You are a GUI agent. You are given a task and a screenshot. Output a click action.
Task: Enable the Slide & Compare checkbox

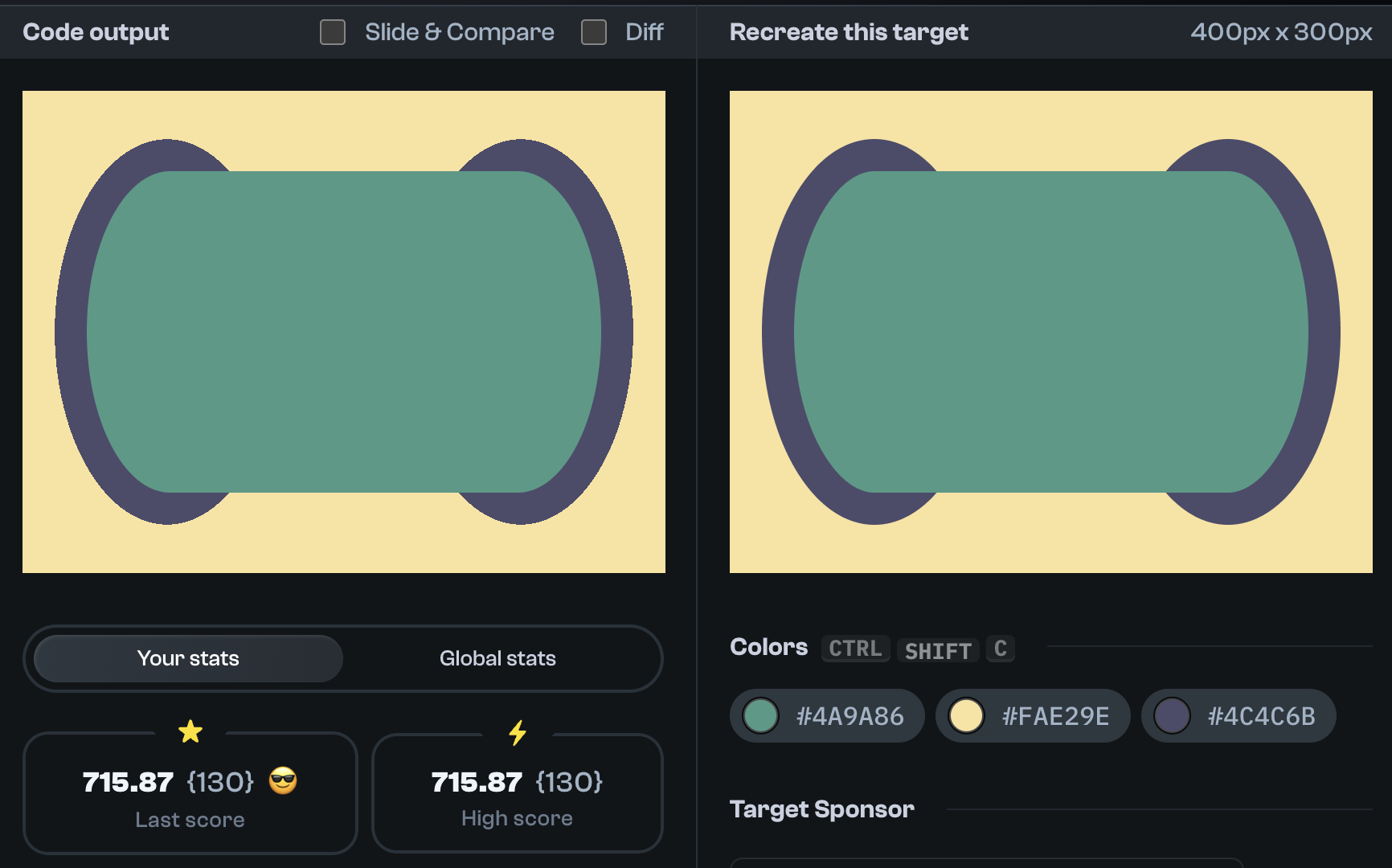pos(333,32)
